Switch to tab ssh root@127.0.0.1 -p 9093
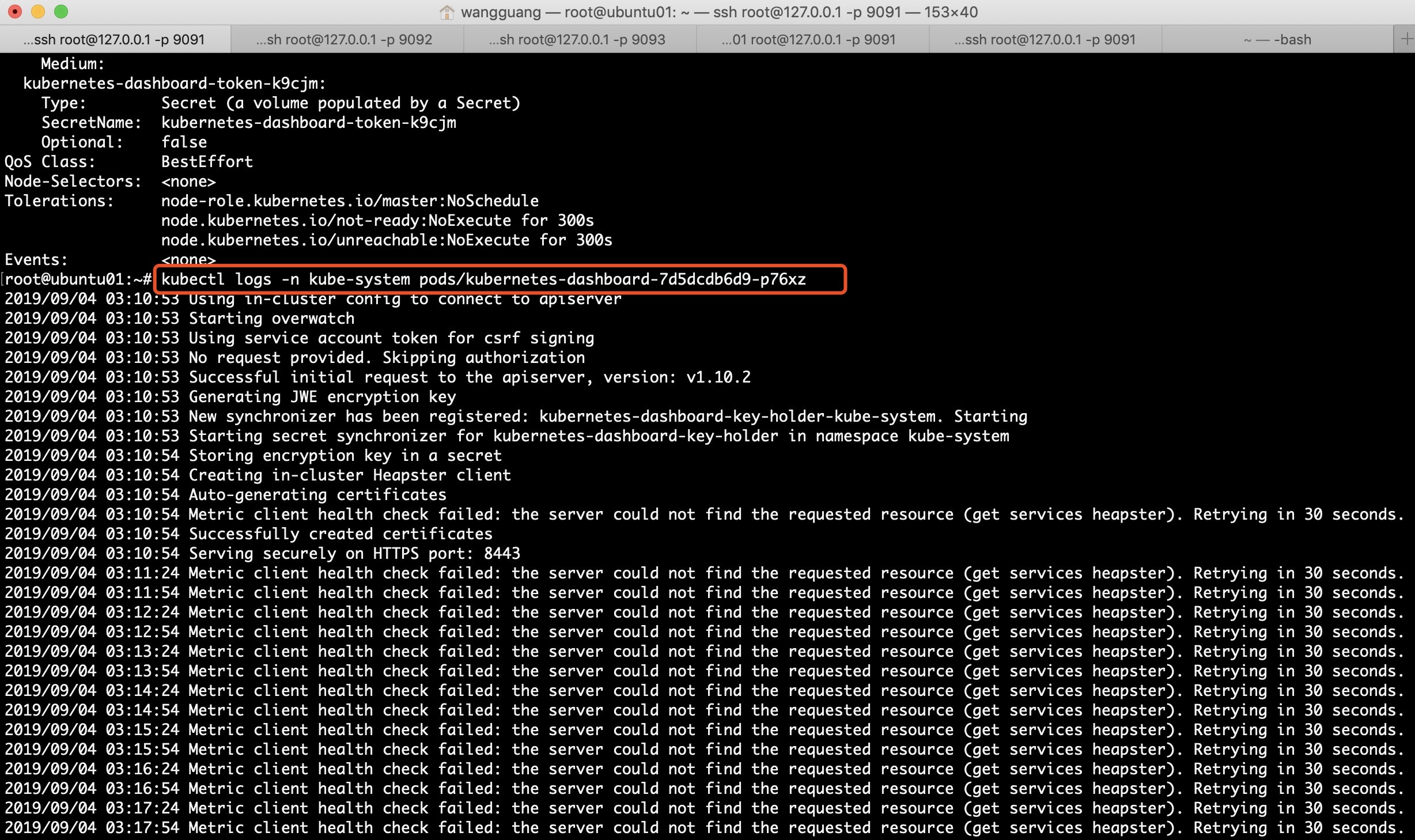The width and height of the screenshot is (1415, 840). tap(580, 39)
